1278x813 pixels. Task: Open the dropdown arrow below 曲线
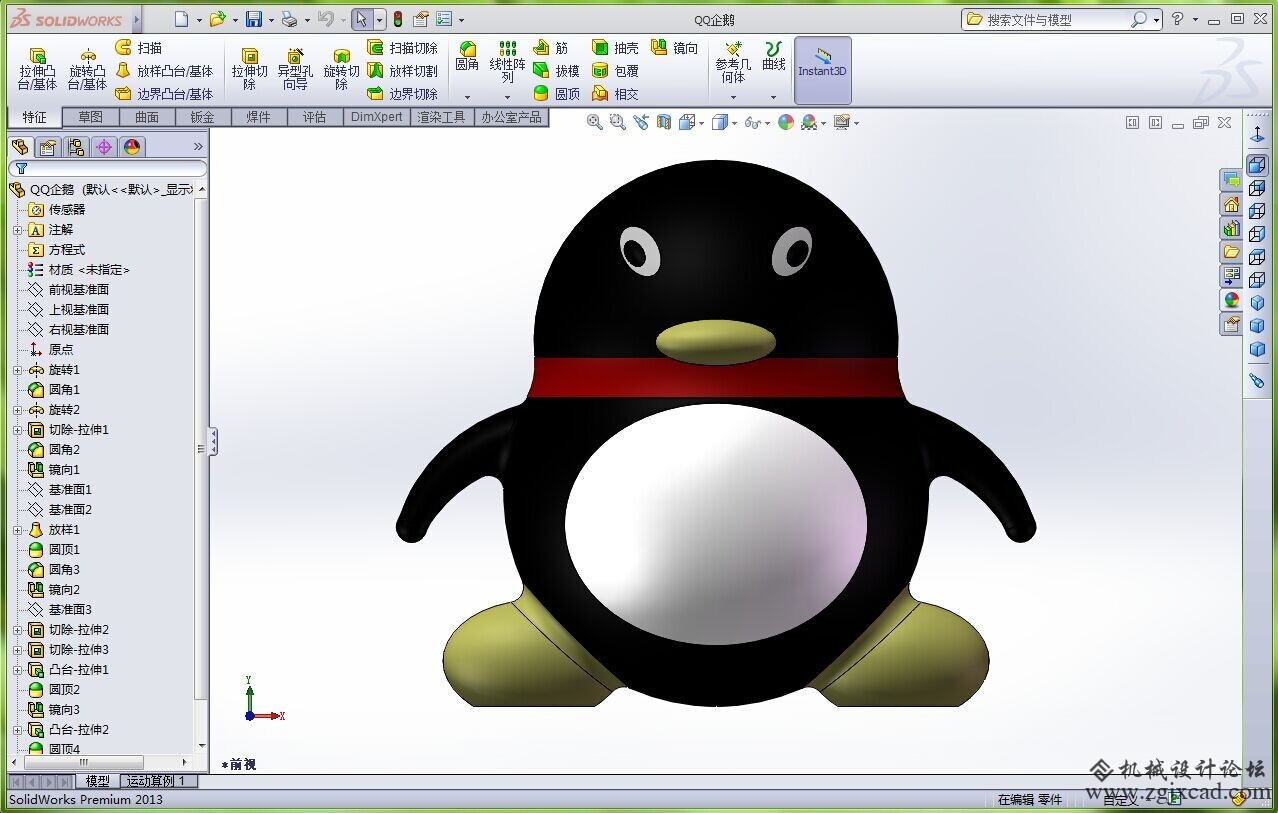[773, 97]
